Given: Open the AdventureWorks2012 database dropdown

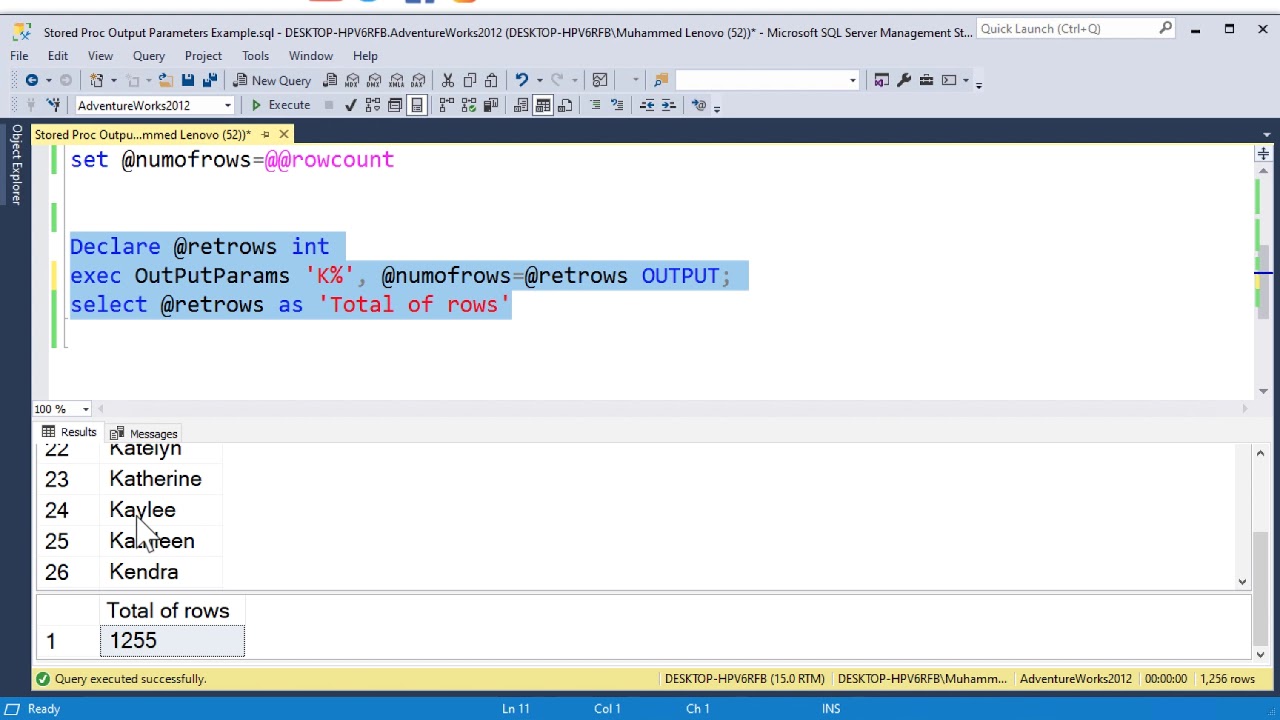Looking at the screenshot, I should coord(154,105).
